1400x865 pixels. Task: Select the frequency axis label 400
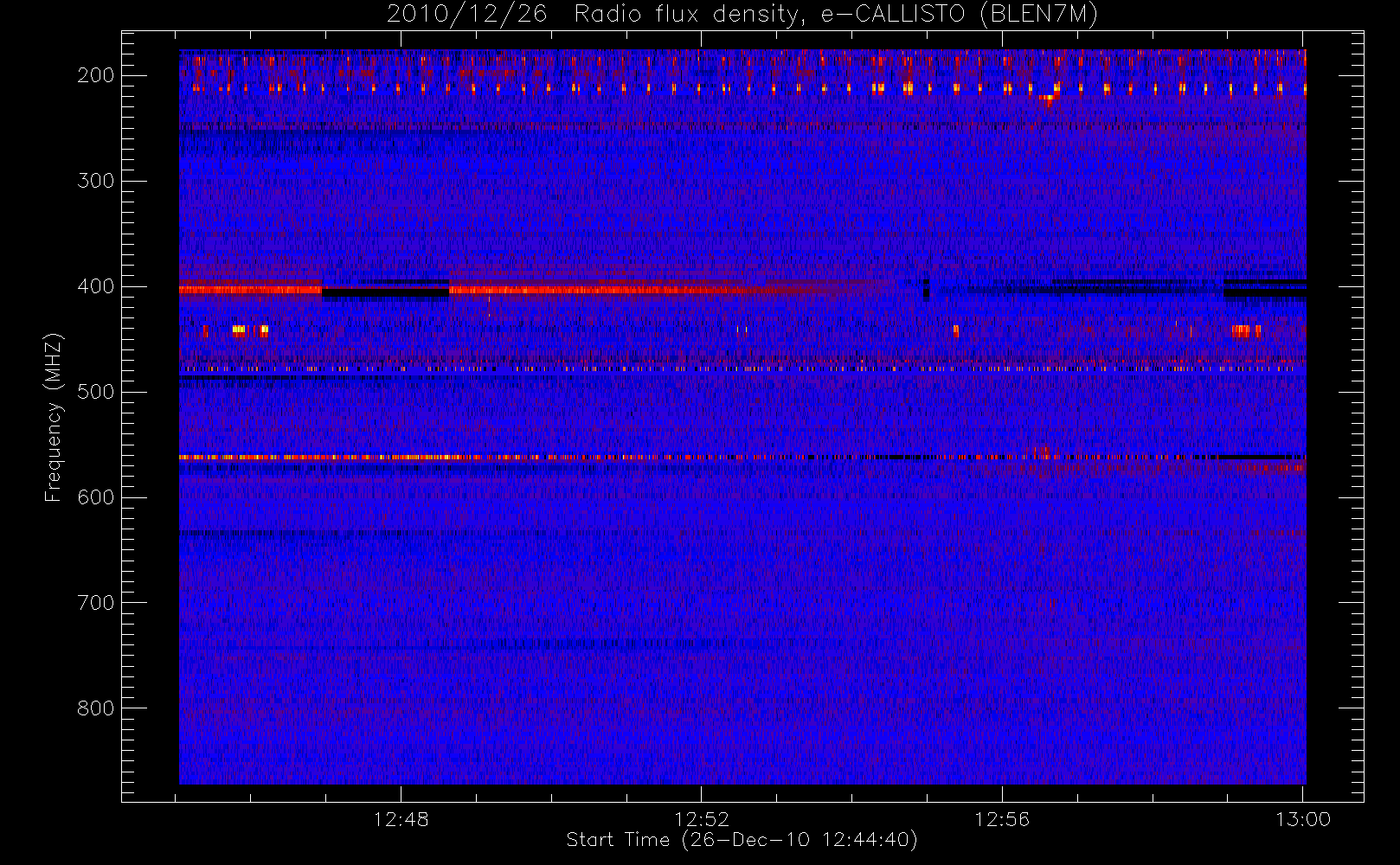pos(95,286)
